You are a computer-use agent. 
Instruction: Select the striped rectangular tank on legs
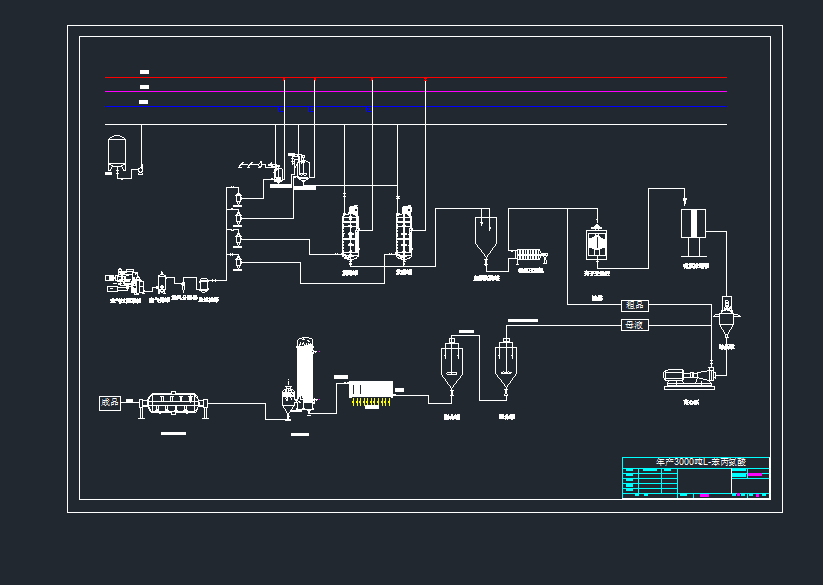(x=693, y=231)
